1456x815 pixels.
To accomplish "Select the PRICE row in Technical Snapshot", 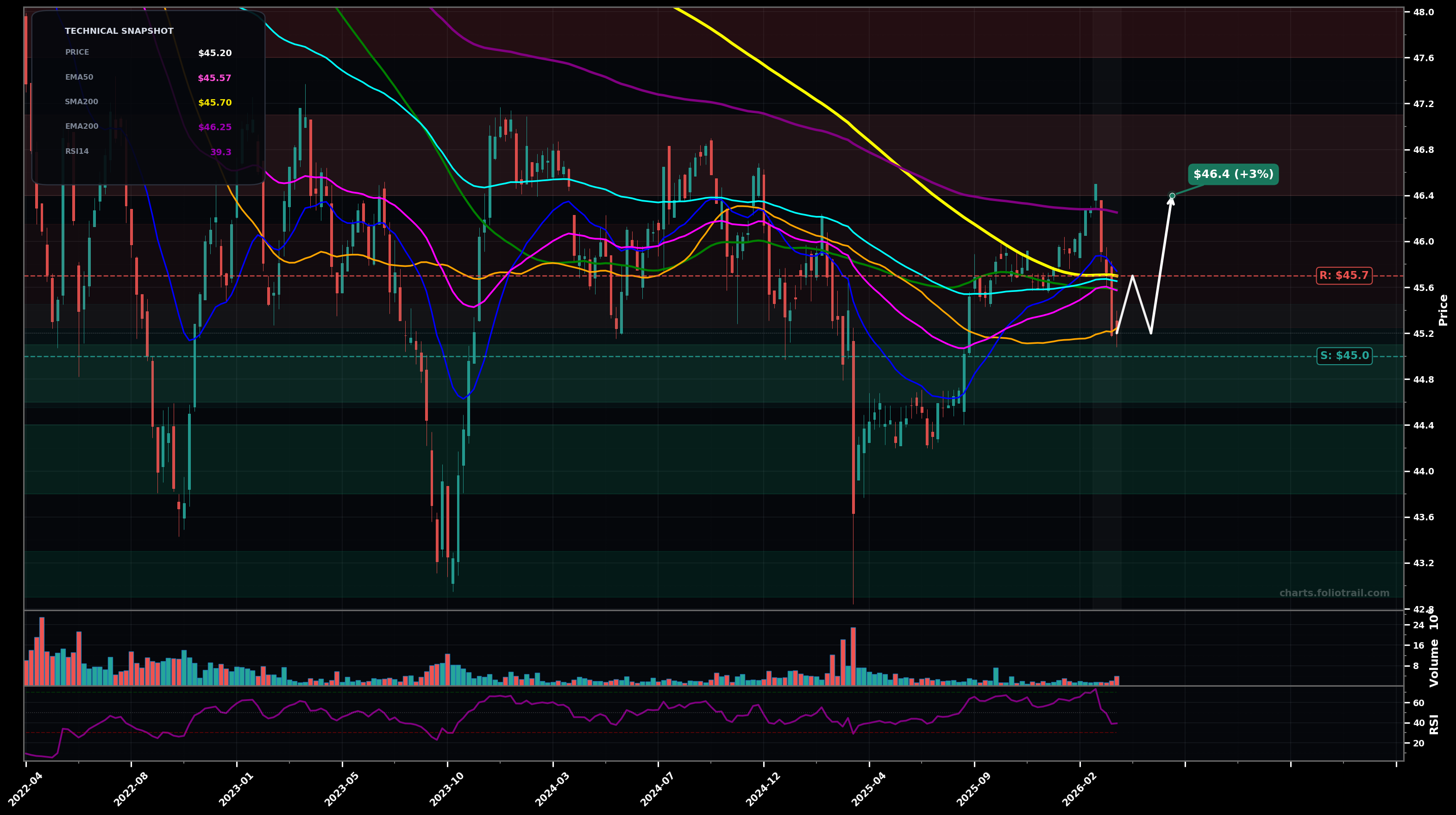I will [77, 52].
